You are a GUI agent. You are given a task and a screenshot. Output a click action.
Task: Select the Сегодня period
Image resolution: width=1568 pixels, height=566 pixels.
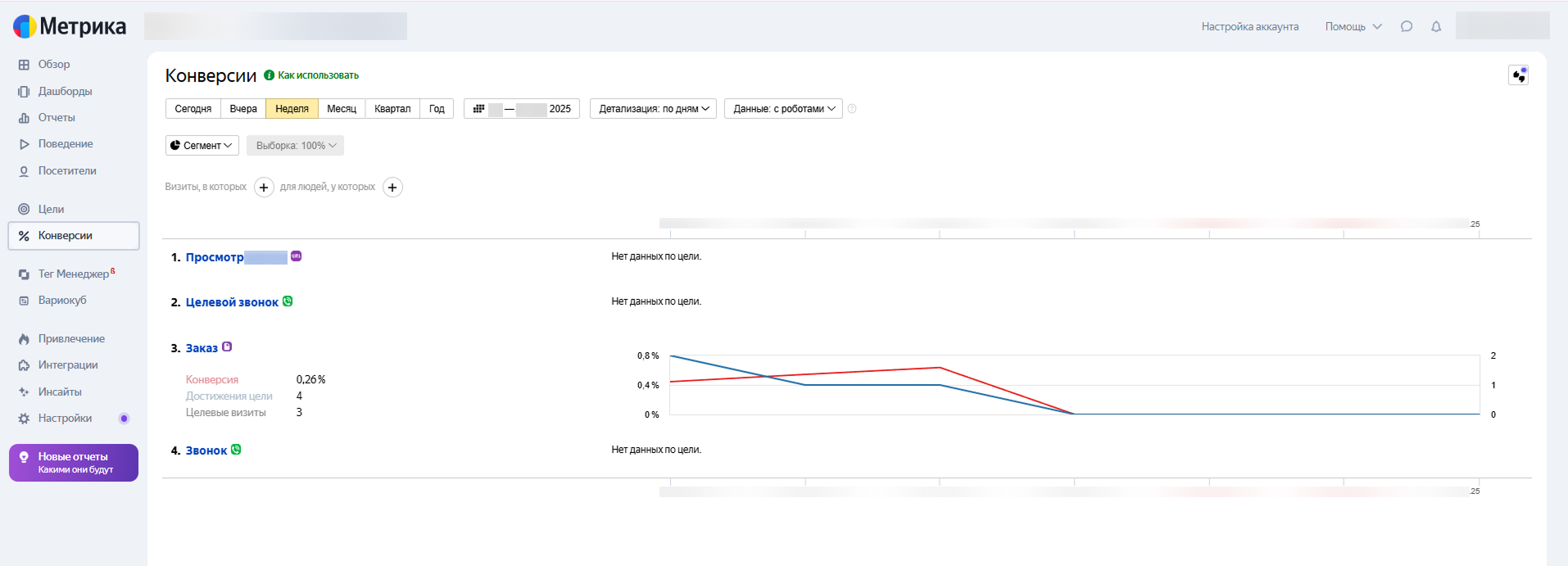(x=193, y=108)
